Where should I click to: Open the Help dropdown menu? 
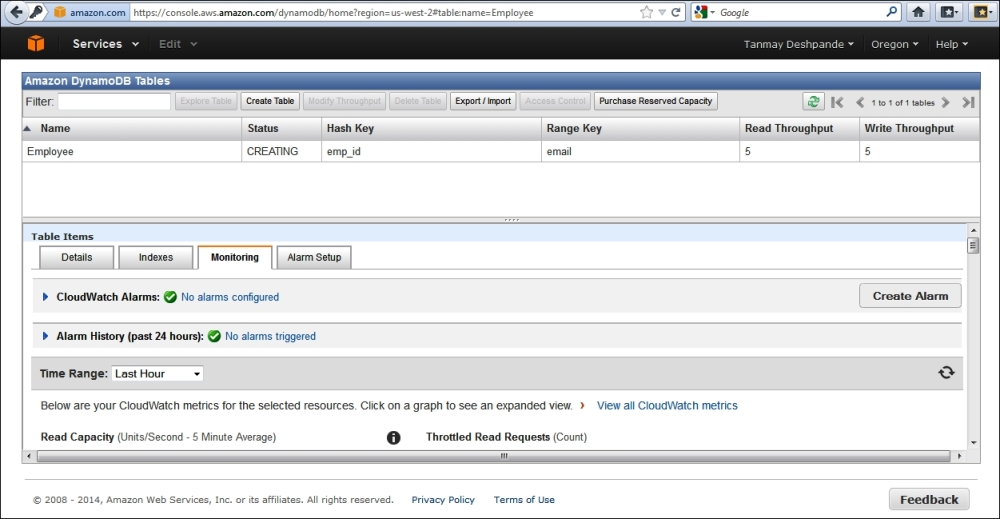click(x=952, y=44)
